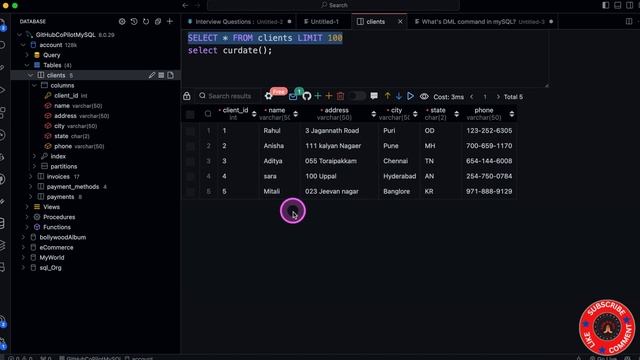Sort by client_id column arrows

tap(254, 114)
